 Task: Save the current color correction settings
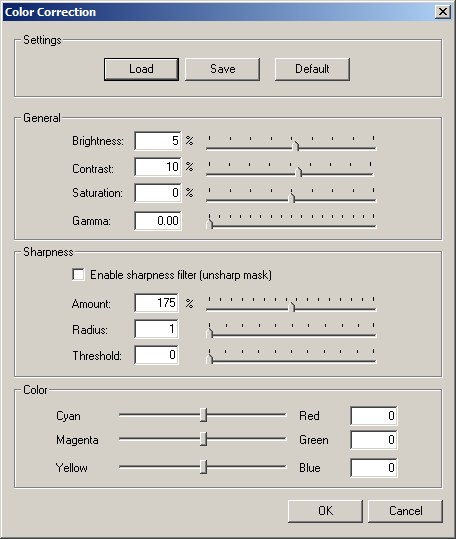point(222,69)
